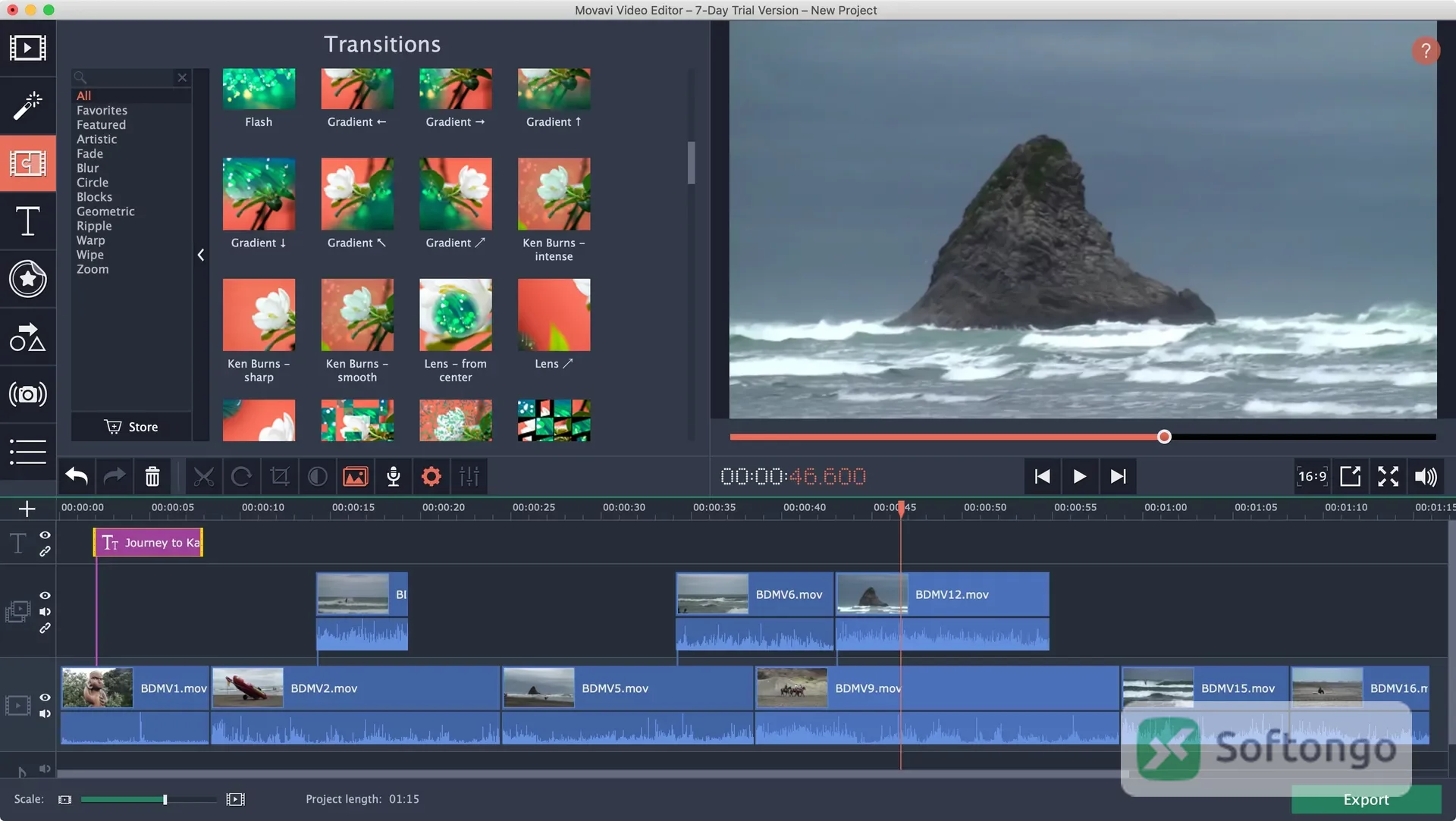Add a new track with plus button

pyautogui.click(x=27, y=509)
